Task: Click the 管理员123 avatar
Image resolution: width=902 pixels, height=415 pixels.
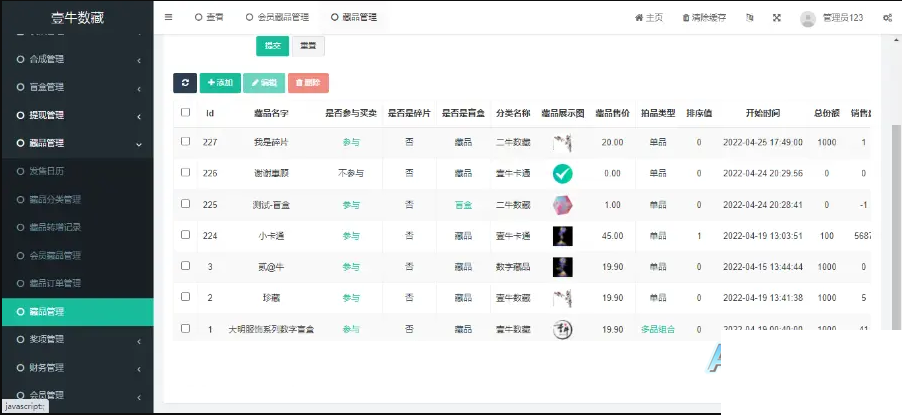Action: click(808, 18)
